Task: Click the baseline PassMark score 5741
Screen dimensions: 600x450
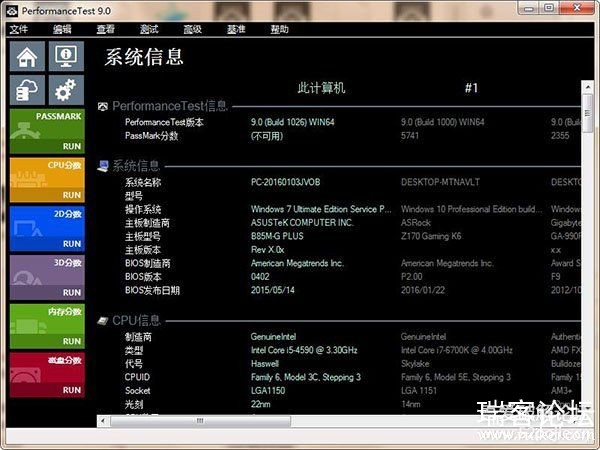Action: (410, 136)
